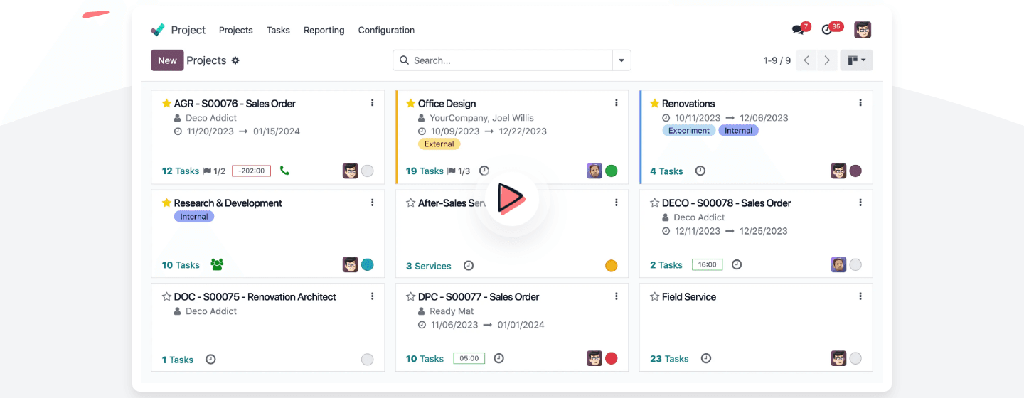Click milestone flag 1/3 on Office Design
The image size is (1024, 398).
(458, 171)
